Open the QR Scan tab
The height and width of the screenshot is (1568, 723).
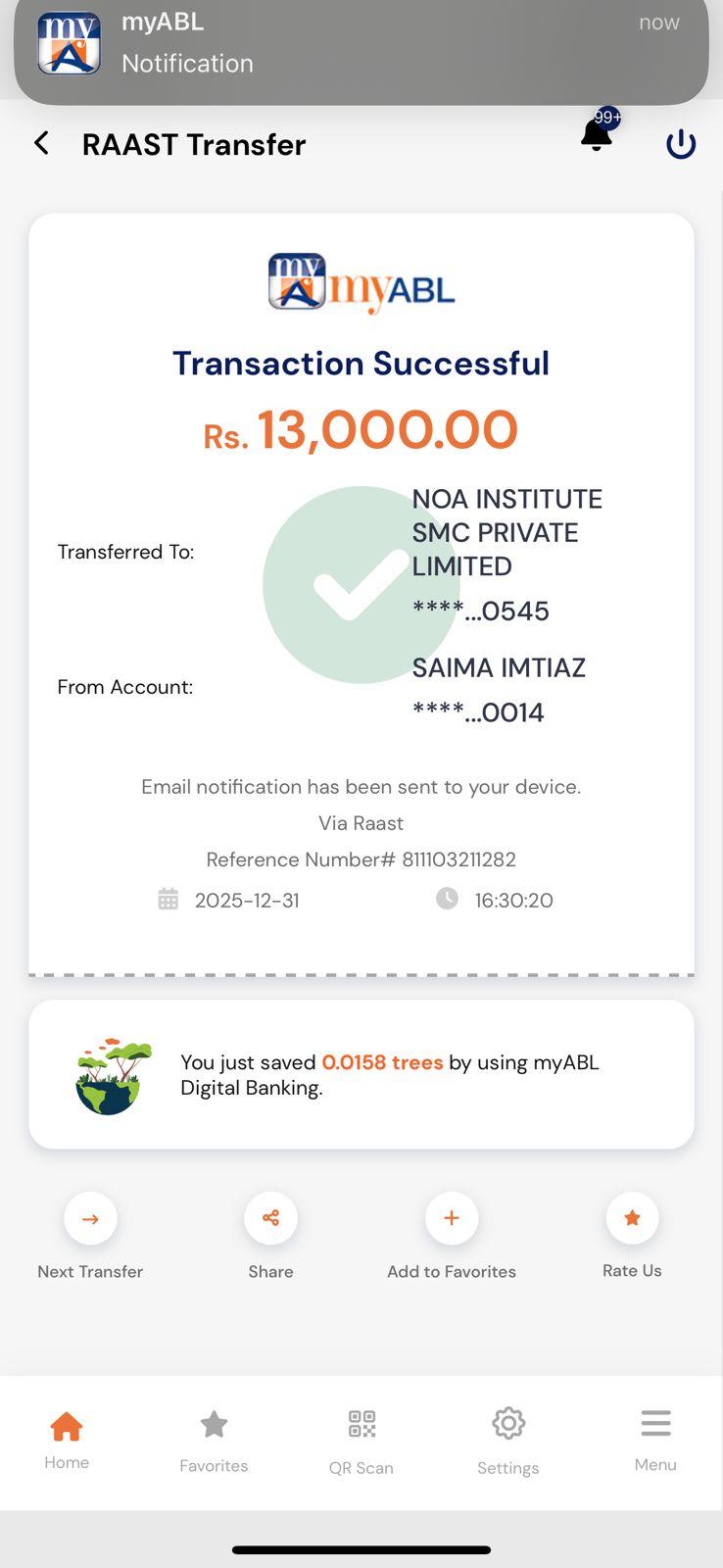tap(361, 1439)
